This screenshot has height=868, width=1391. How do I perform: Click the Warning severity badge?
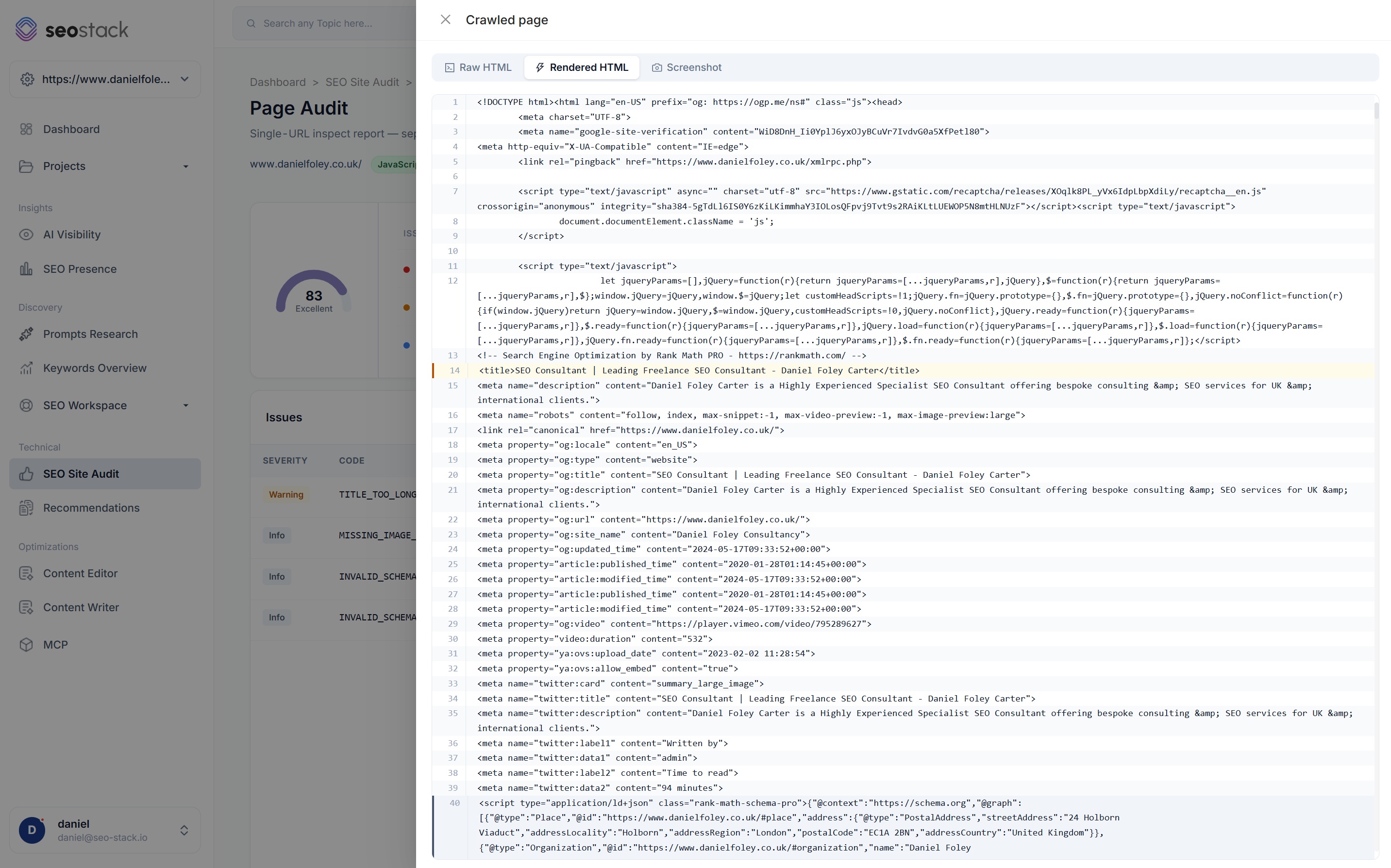286,495
